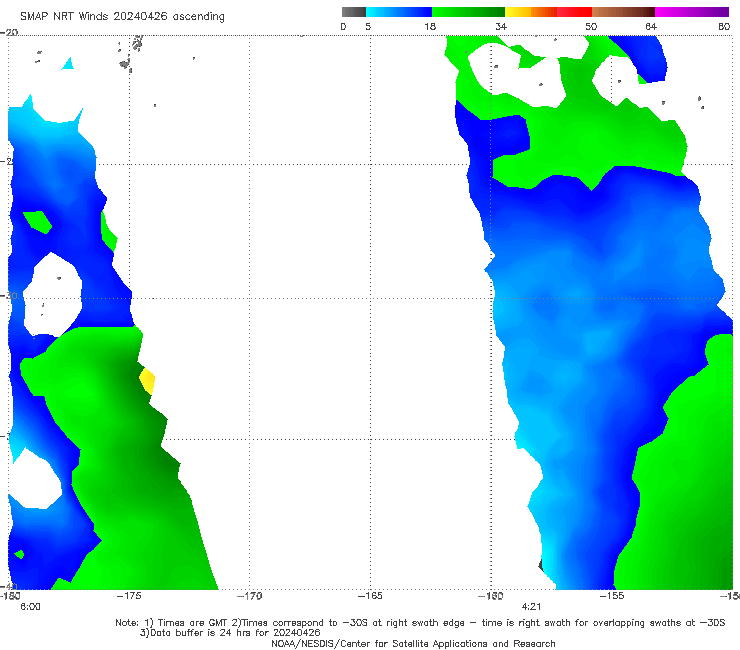Click the '-165' longitude axis label
Screen dimensions: 740x650
coord(370,596)
